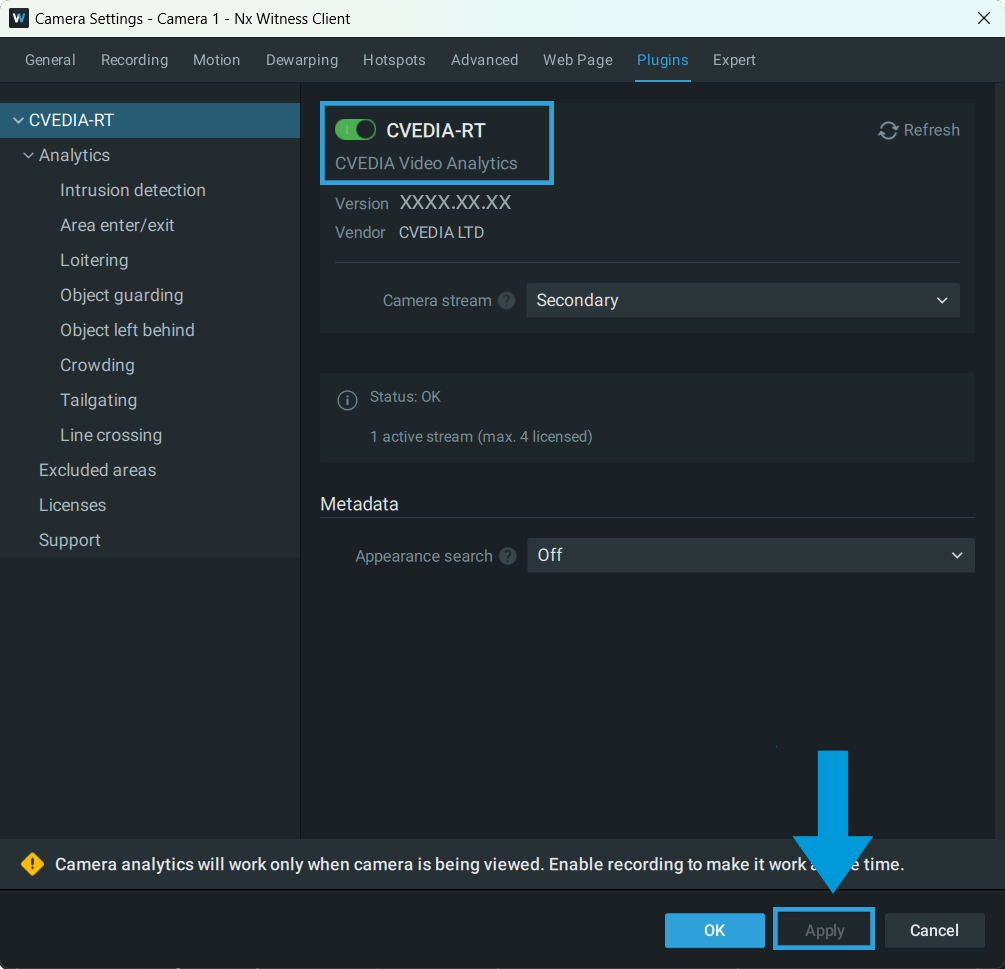Open the Appearance search dropdown
Image resolution: width=1005 pixels, height=969 pixels.
point(750,556)
